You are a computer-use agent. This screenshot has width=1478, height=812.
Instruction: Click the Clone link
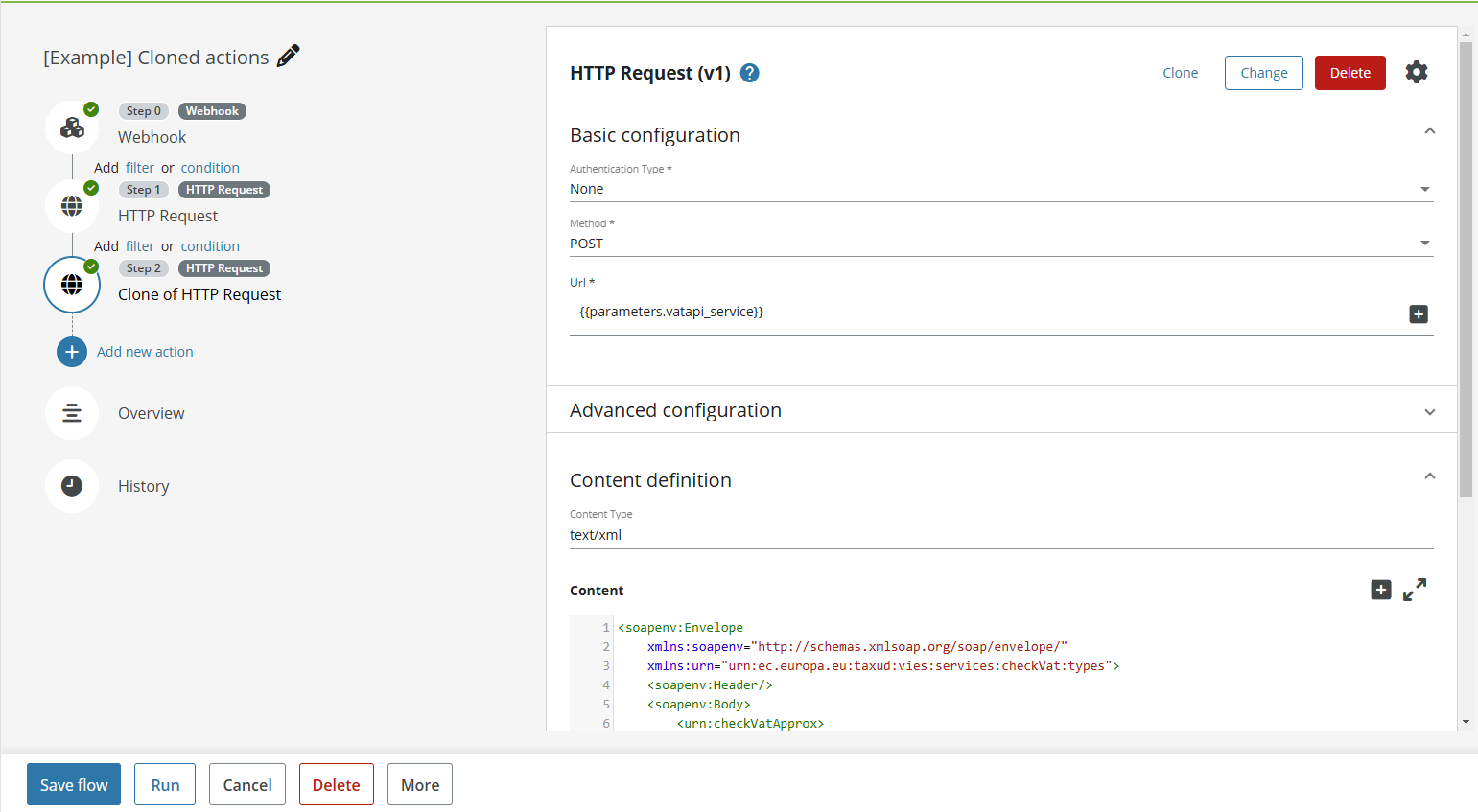click(x=1181, y=73)
